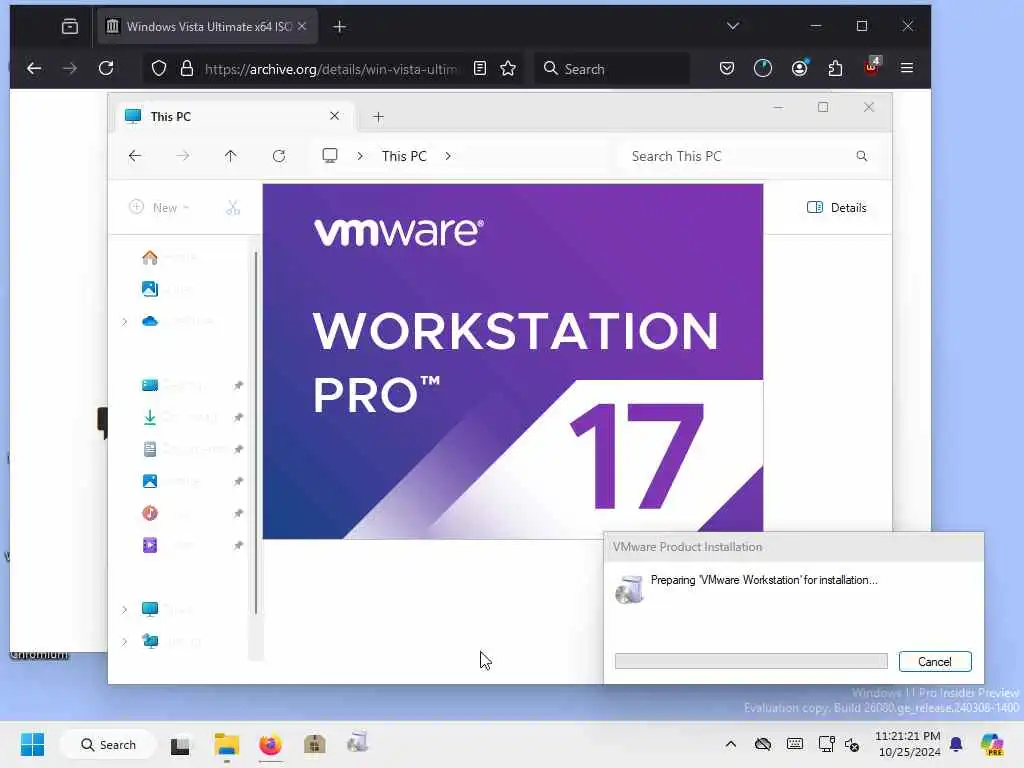The height and width of the screenshot is (768, 1024).
Task: Add a new File Explorer tab
Action: (378, 117)
